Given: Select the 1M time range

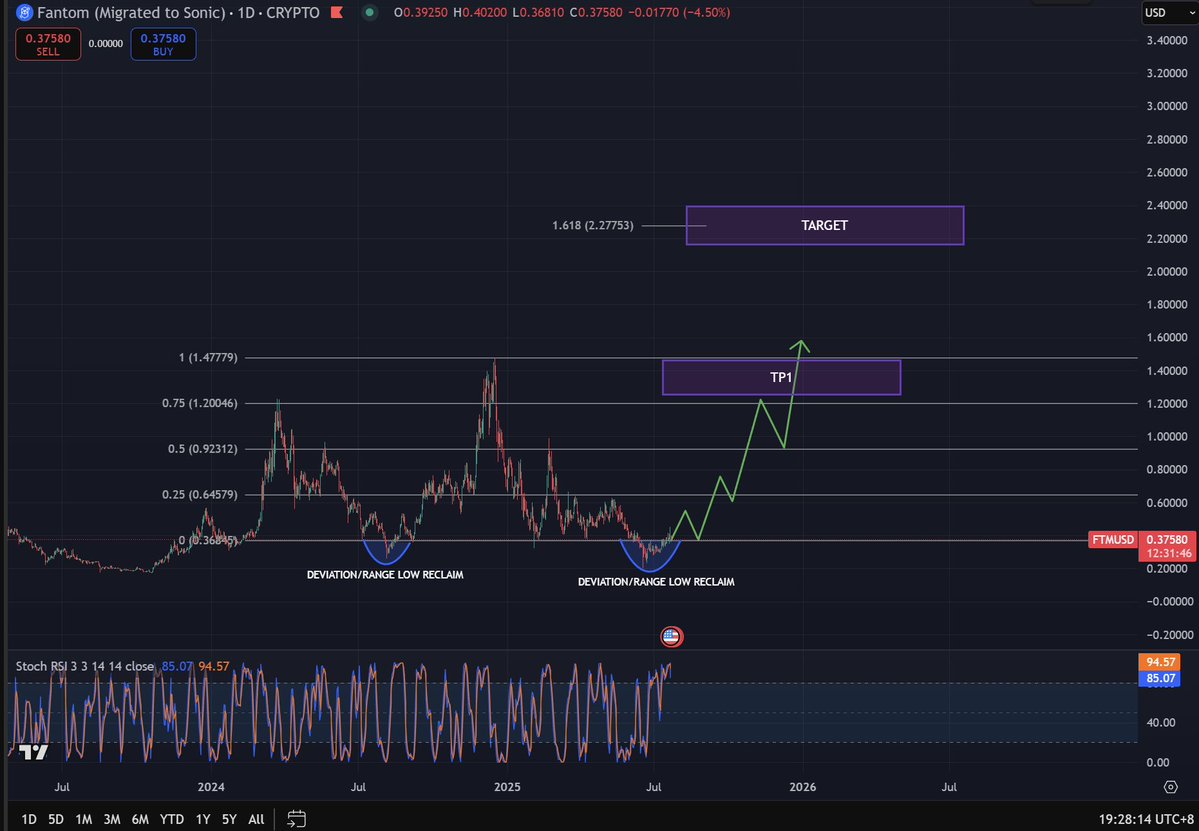Looking at the screenshot, I should pyautogui.click(x=83, y=819).
